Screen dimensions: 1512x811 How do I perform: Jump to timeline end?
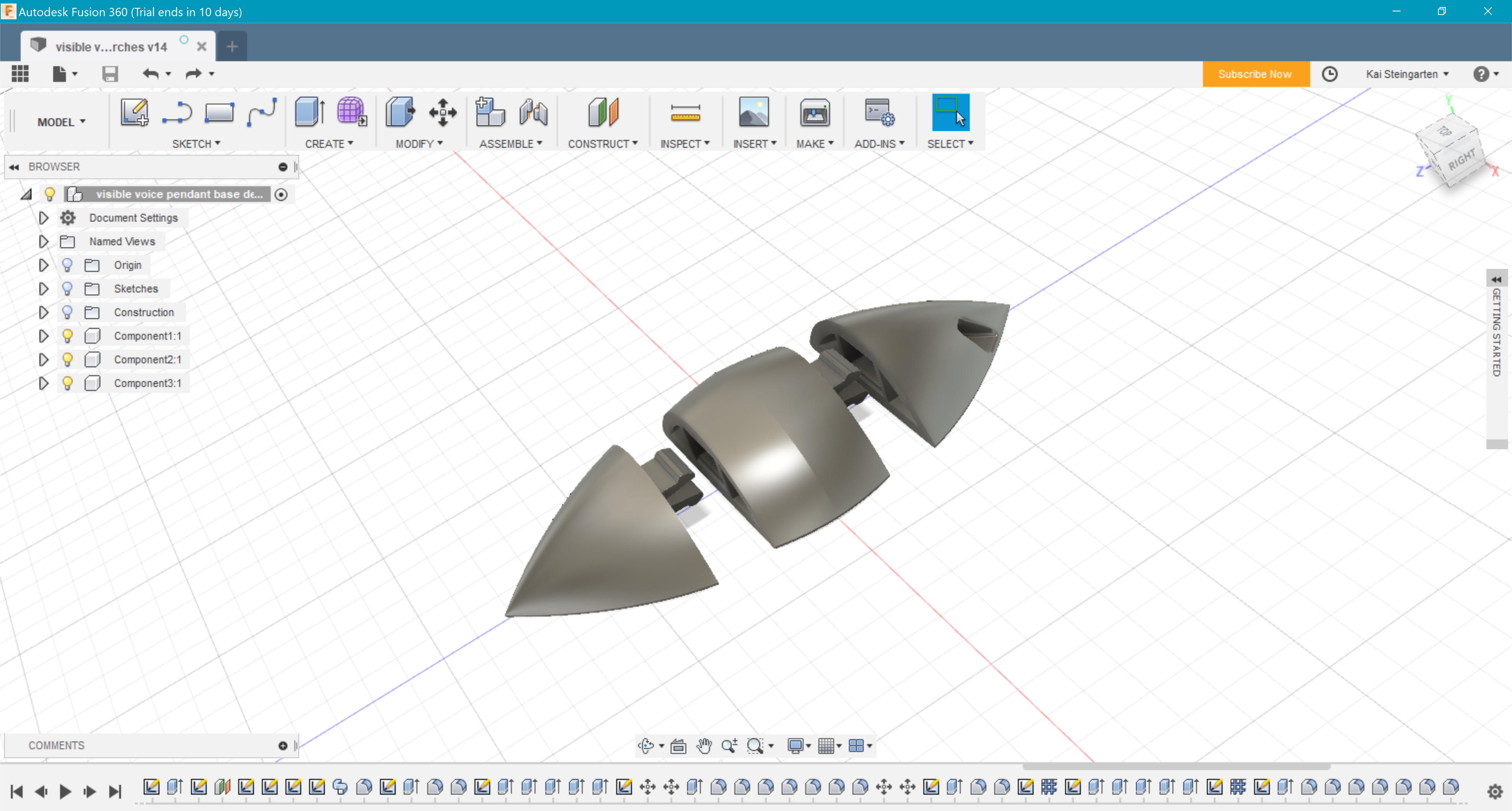pyautogui.click(x=115, y=792)
